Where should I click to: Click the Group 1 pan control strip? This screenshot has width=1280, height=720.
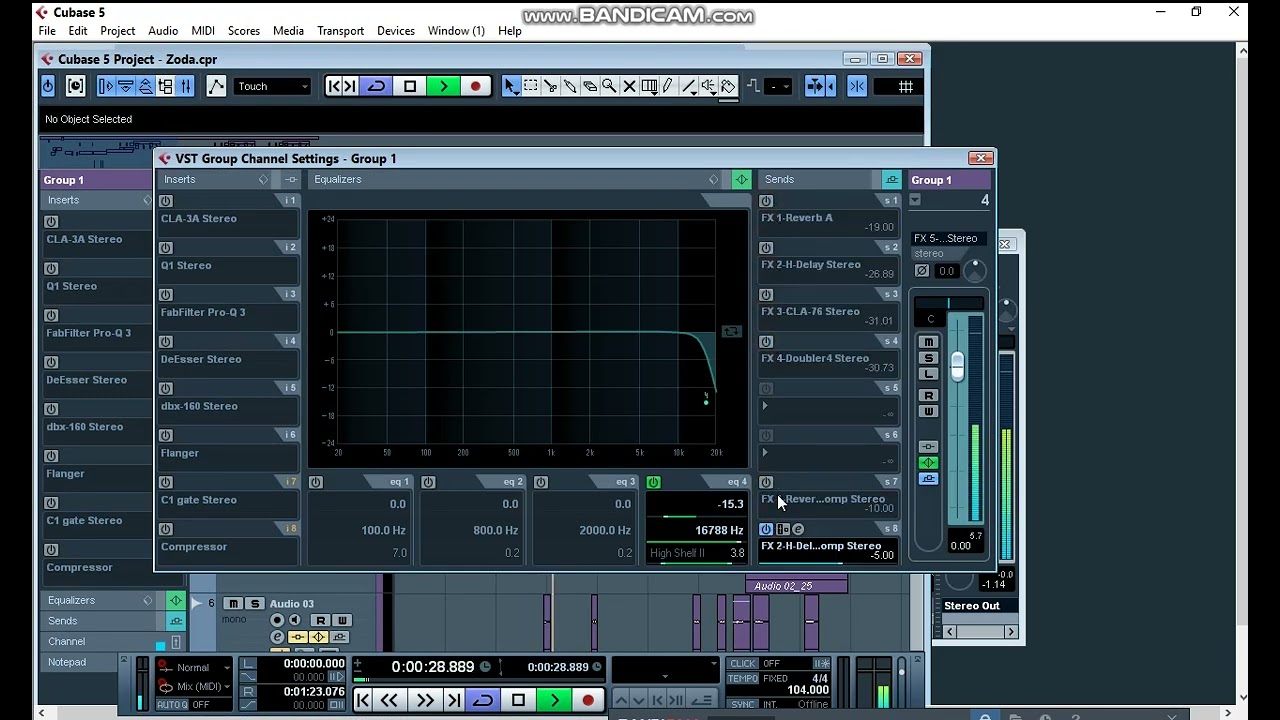(x=948, y=305)
